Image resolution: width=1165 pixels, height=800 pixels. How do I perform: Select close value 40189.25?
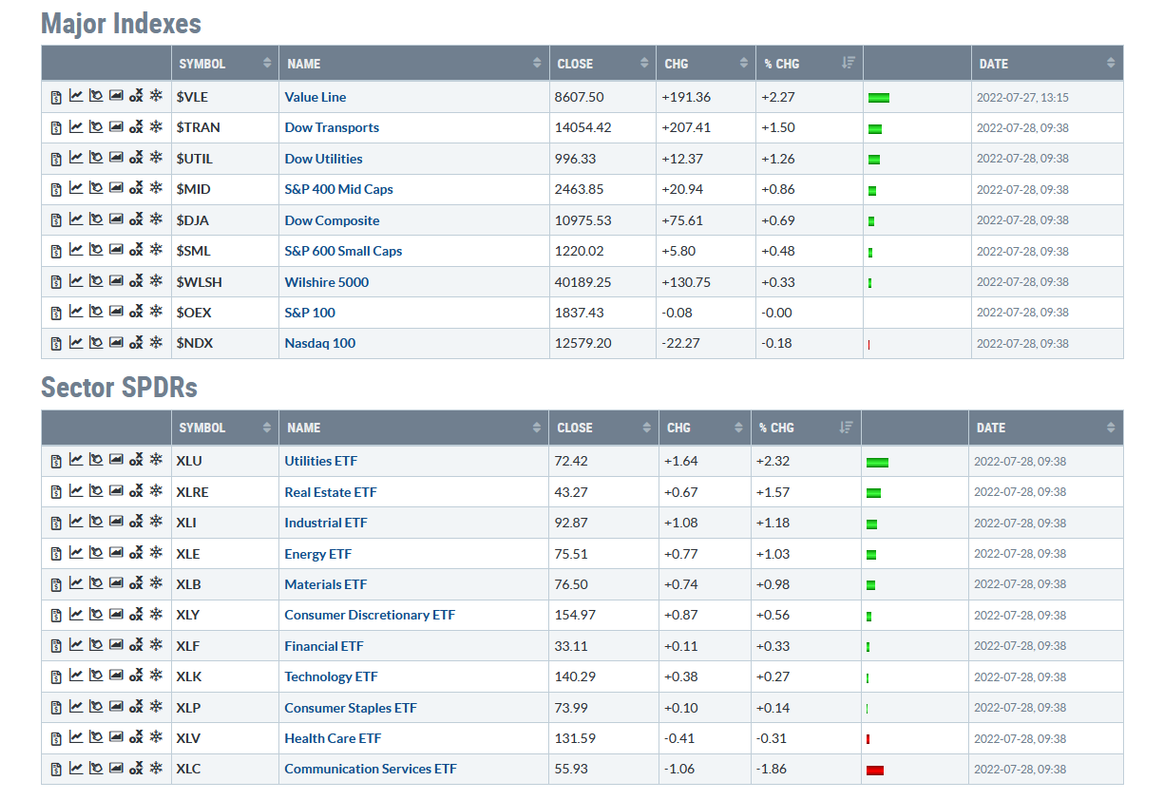tap(582, 282)
